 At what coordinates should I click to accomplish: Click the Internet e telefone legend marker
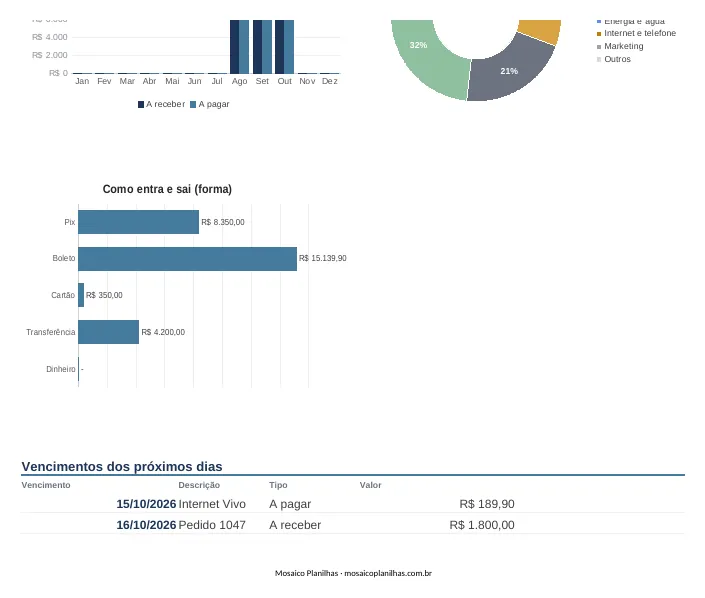click(x=599, y=34)
